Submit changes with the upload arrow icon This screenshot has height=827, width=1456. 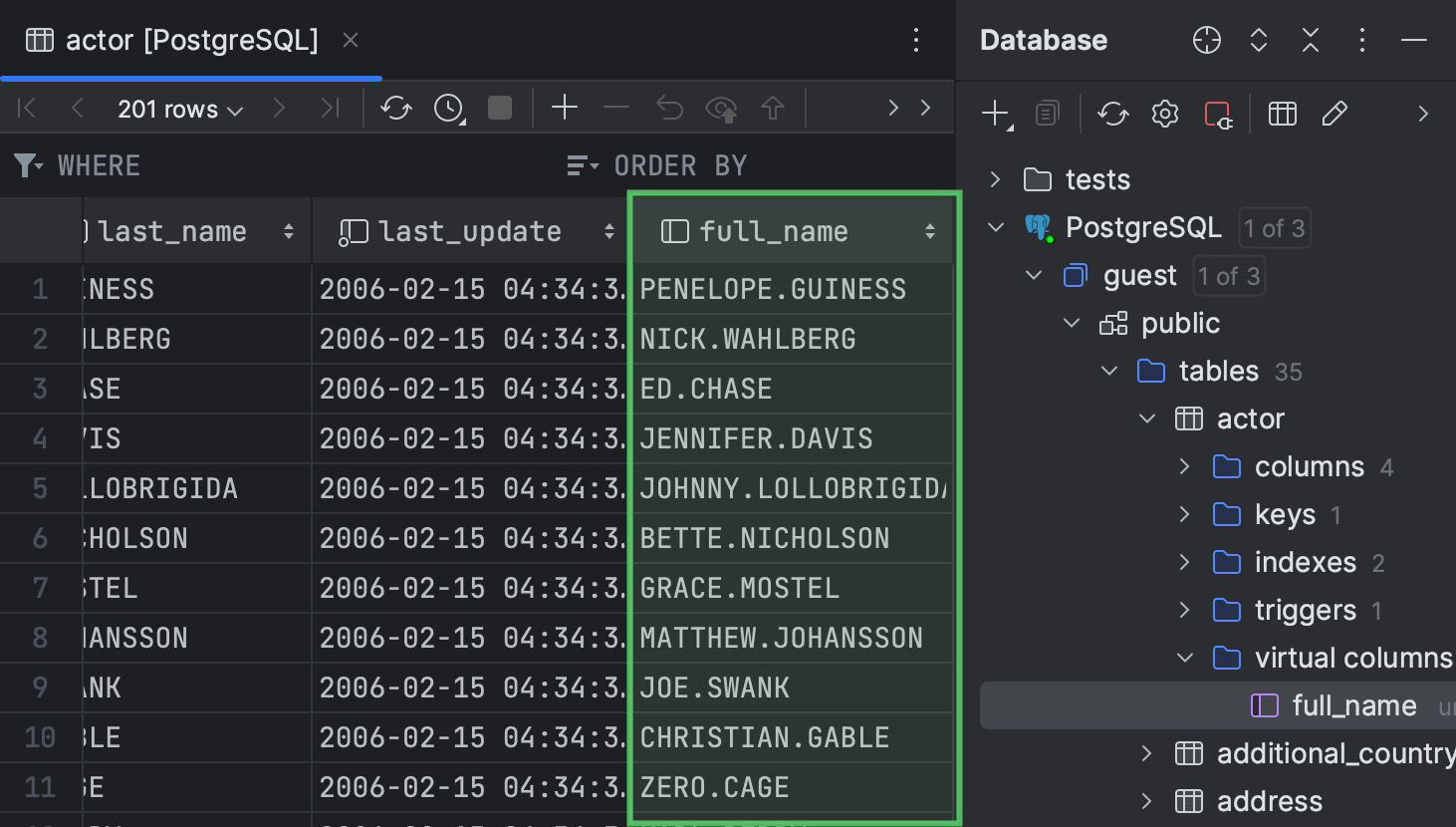tap(772, 109)
